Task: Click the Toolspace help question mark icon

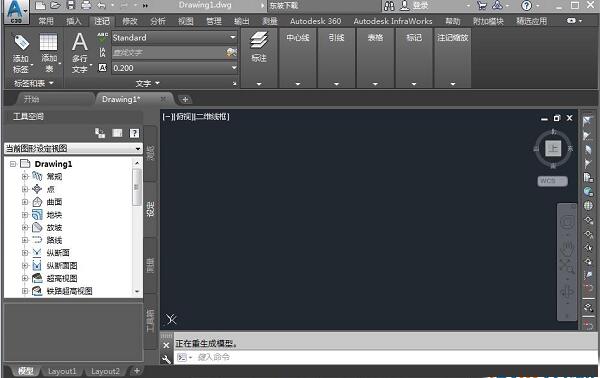Action: coord(134,133)
